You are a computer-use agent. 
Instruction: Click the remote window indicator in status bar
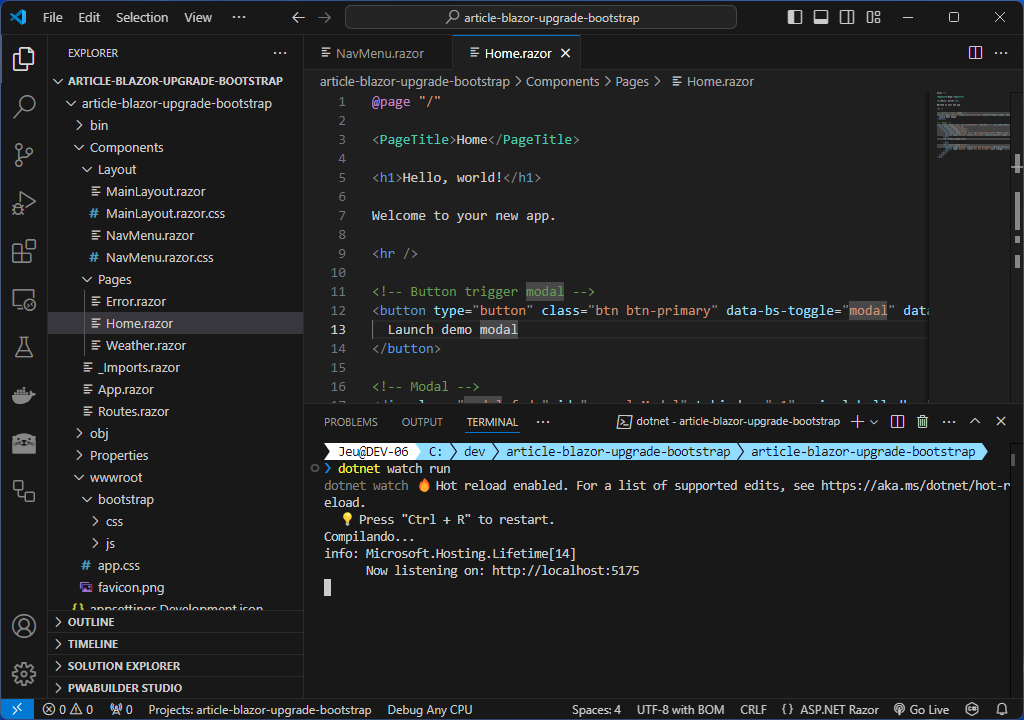coord(17,710)
